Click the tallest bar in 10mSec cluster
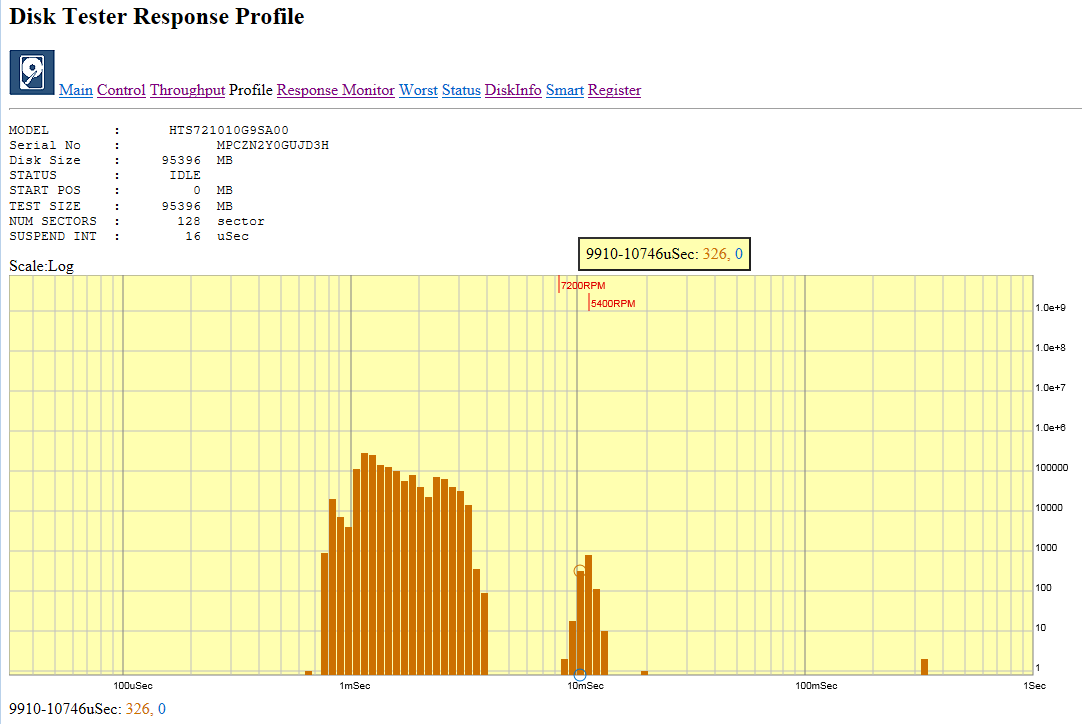The width and height of the screenshot is (1082, 724). [588, 615]
